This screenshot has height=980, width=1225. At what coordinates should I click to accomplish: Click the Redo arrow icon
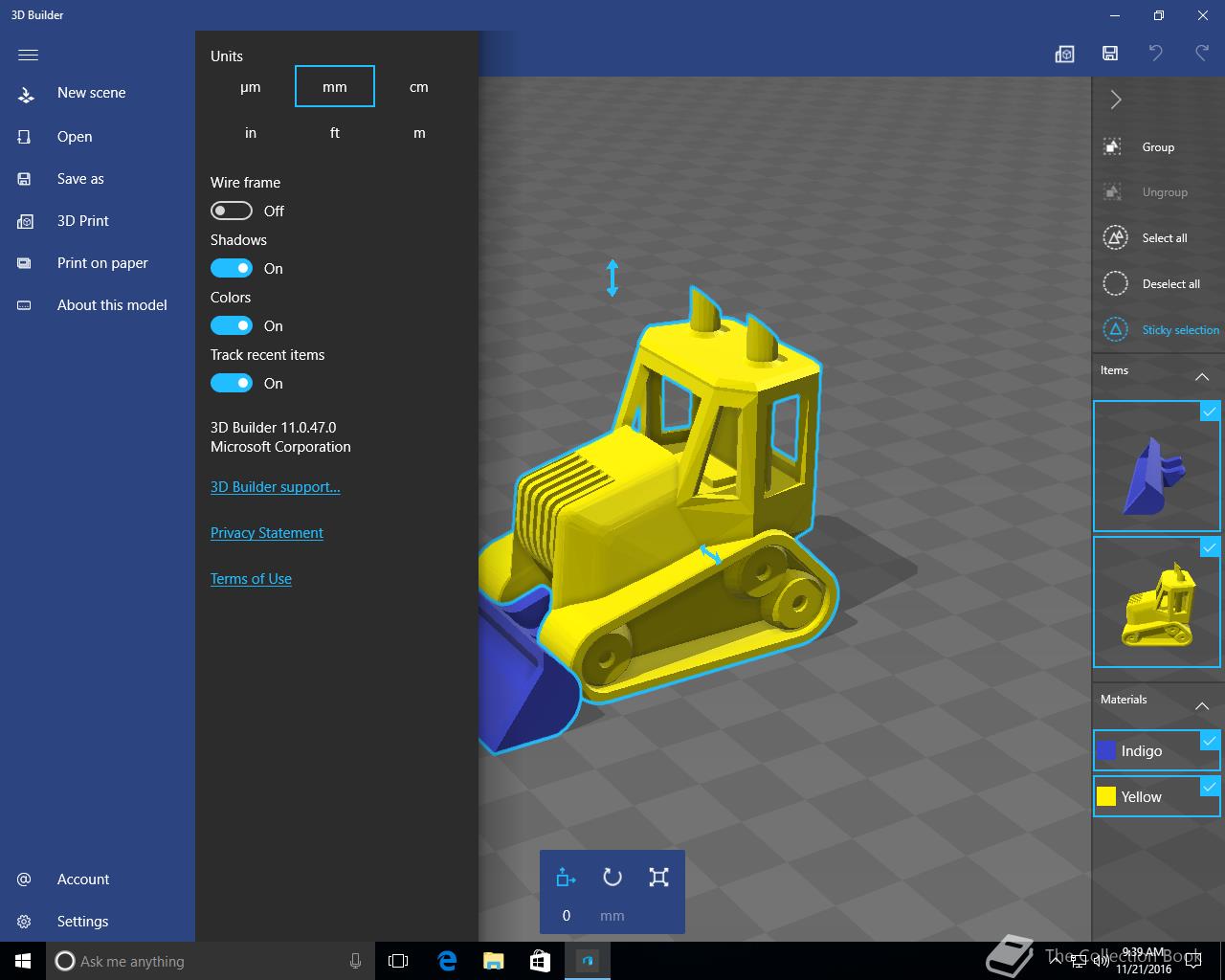pos(1202,53)
